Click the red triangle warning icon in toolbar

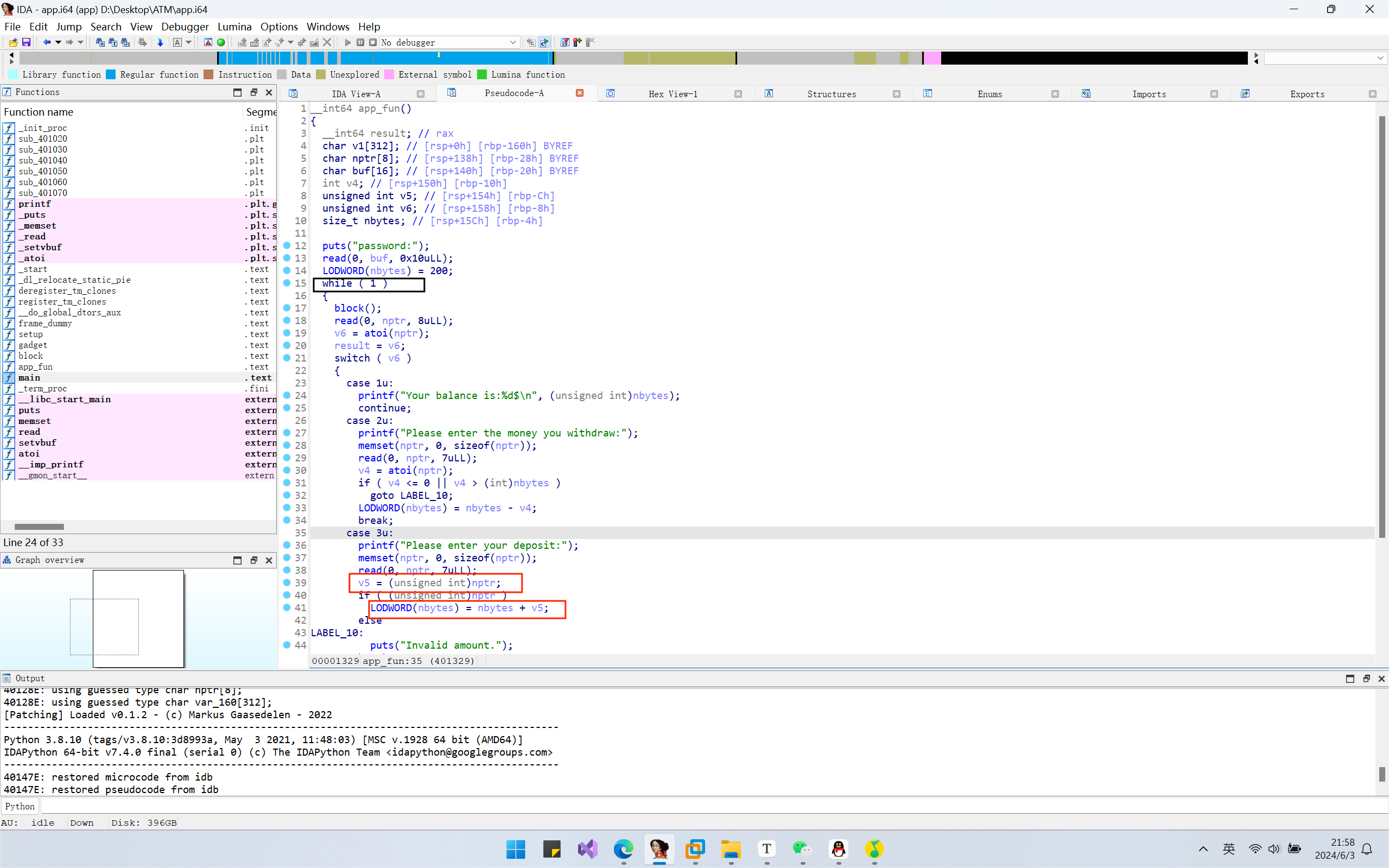208,42
